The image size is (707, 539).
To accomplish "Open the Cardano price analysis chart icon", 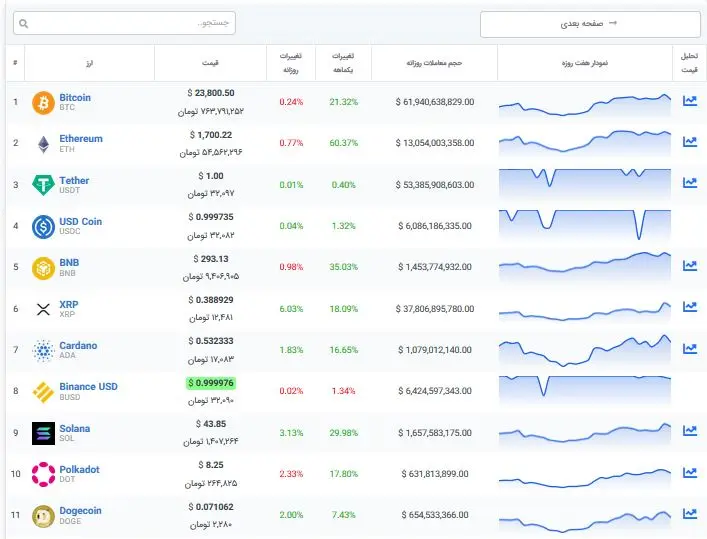I will [x=689, y=348].
